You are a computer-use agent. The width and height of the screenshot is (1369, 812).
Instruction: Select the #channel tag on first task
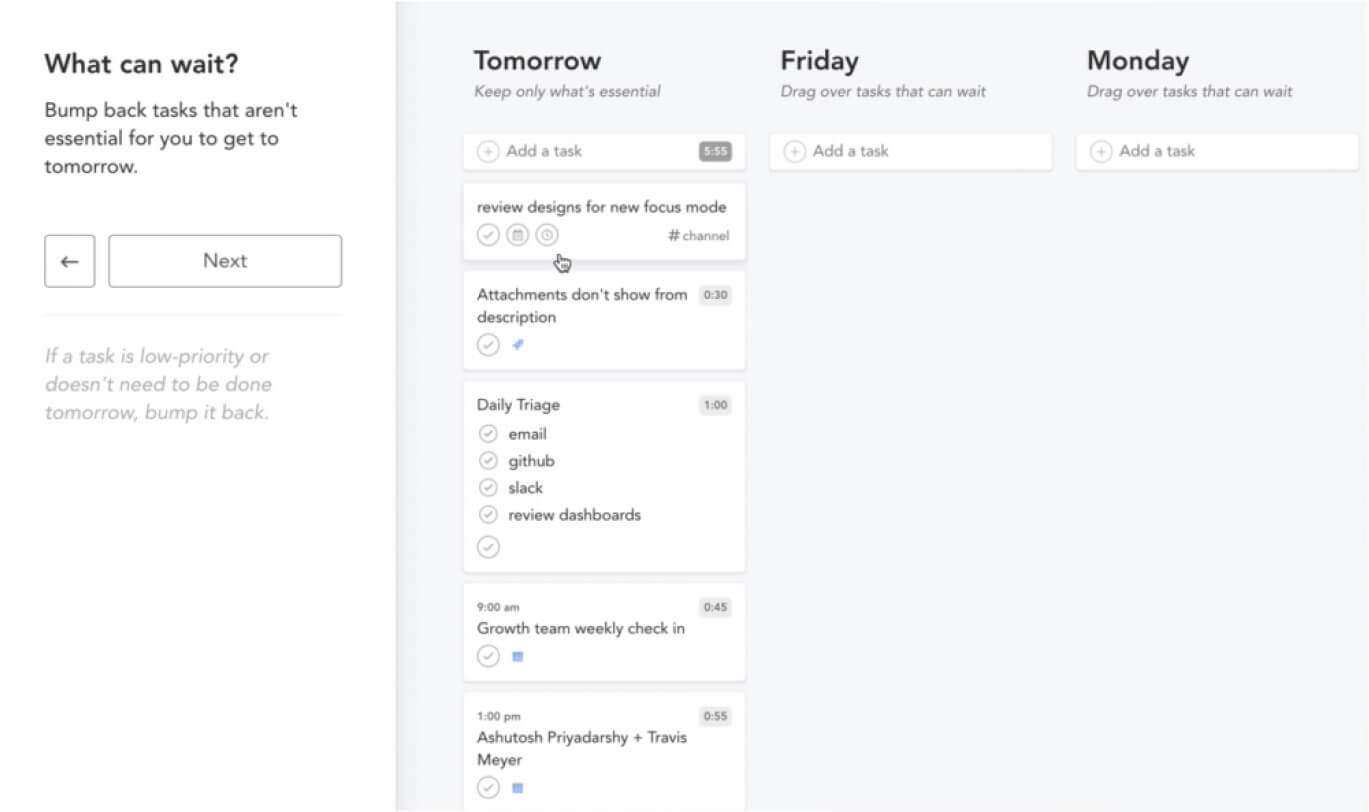pos(699,236)
